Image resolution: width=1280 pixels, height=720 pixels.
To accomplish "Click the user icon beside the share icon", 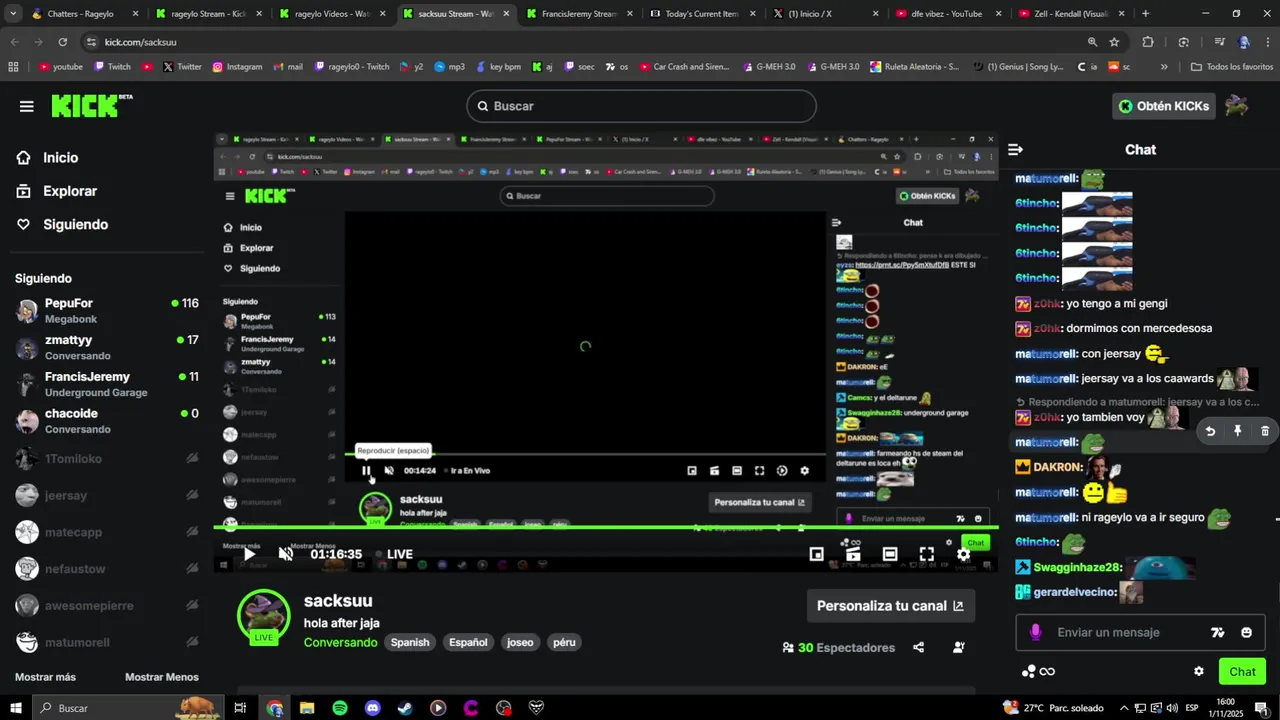I will [958, 648].
